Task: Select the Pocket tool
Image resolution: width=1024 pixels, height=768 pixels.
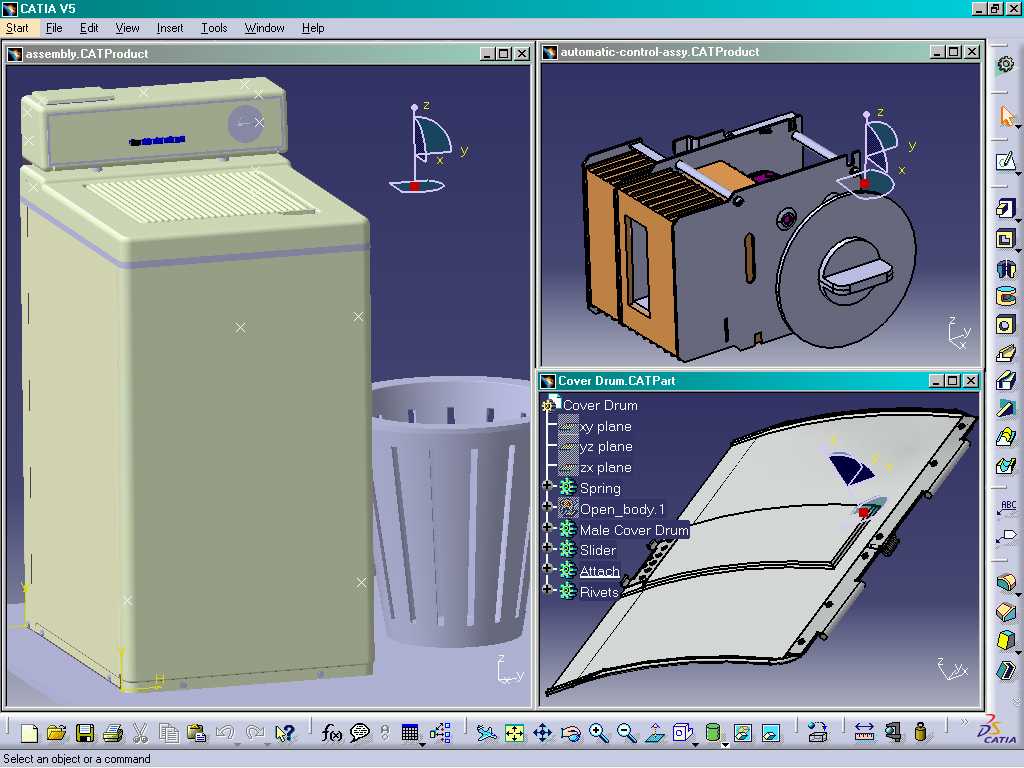Action: click(1006, 239)
